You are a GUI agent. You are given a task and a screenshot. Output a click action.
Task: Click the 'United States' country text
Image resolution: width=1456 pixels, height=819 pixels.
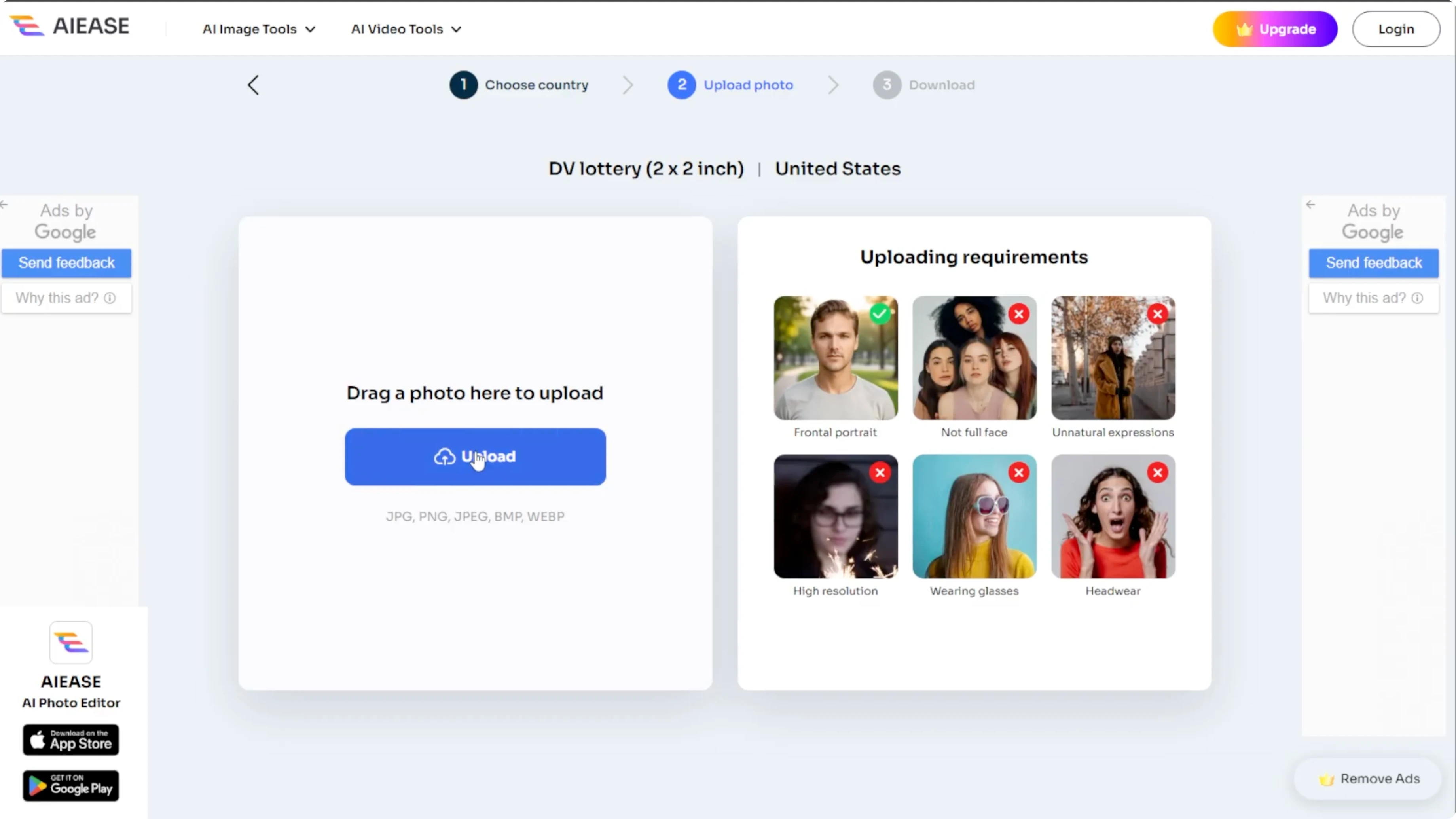coord(838,169)
